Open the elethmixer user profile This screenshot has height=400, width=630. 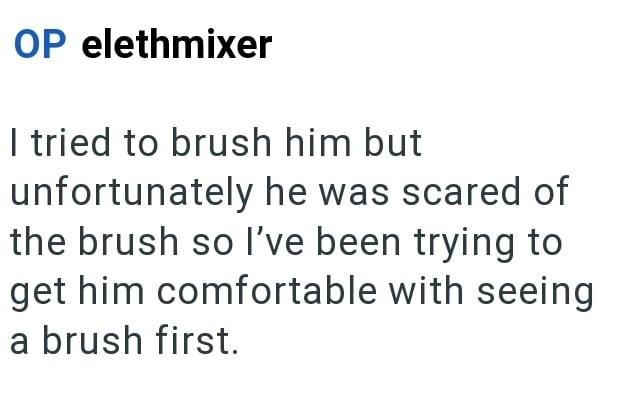tap(176, 45)
